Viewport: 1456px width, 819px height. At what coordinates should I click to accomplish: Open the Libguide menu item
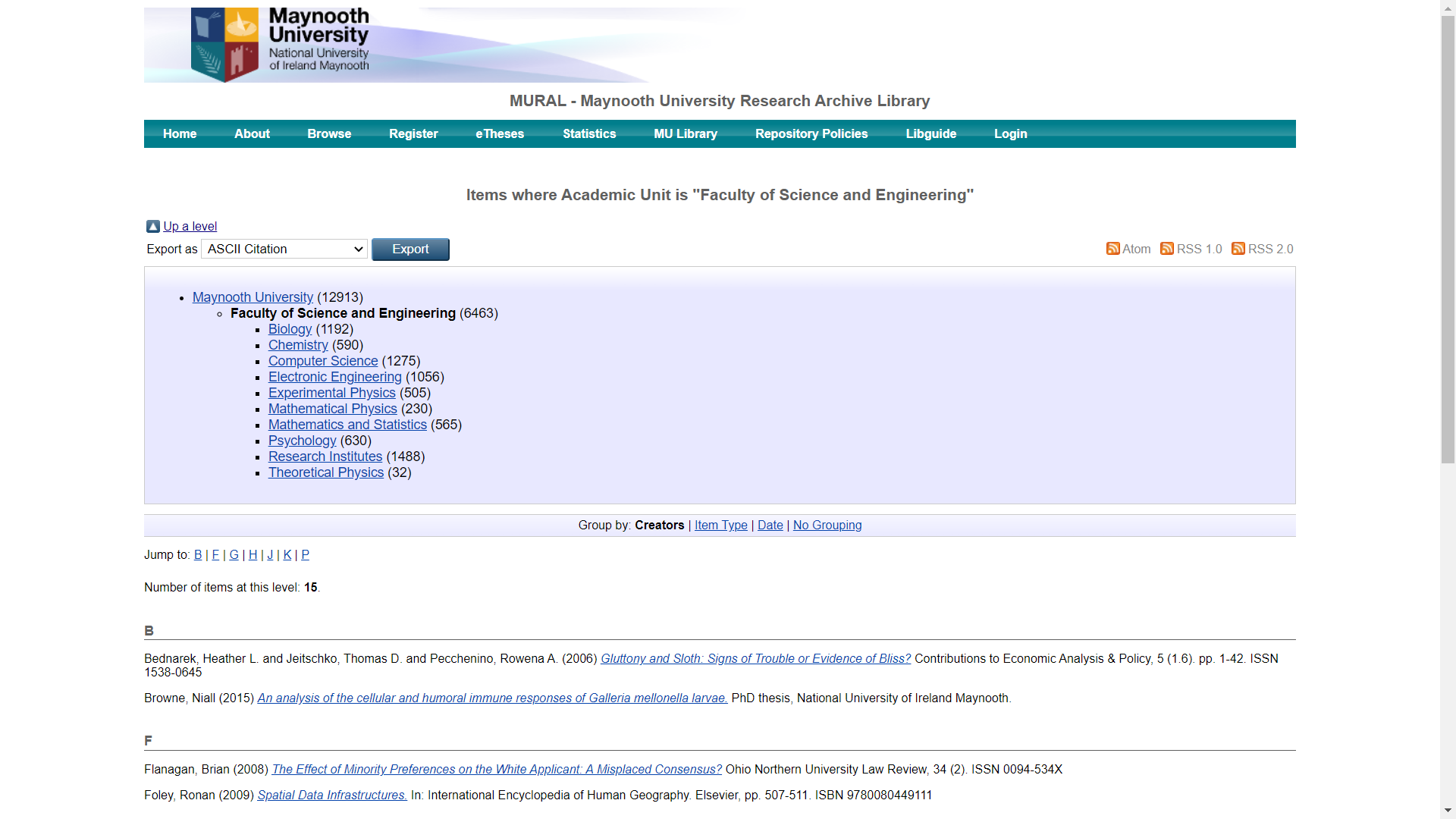[x=931, y=134]
